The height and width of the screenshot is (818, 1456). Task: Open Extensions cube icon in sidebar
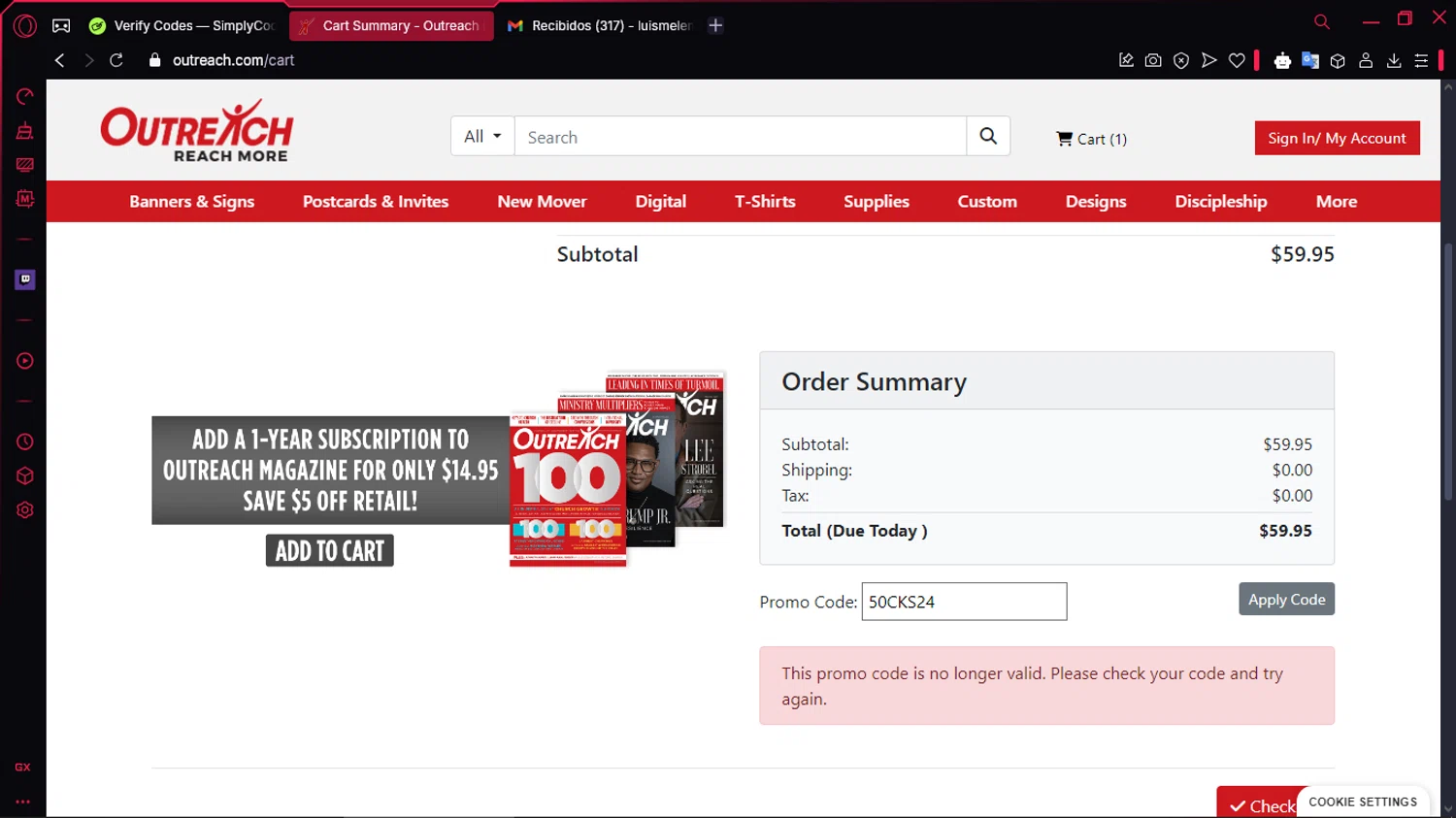click(x=25, y=475)
